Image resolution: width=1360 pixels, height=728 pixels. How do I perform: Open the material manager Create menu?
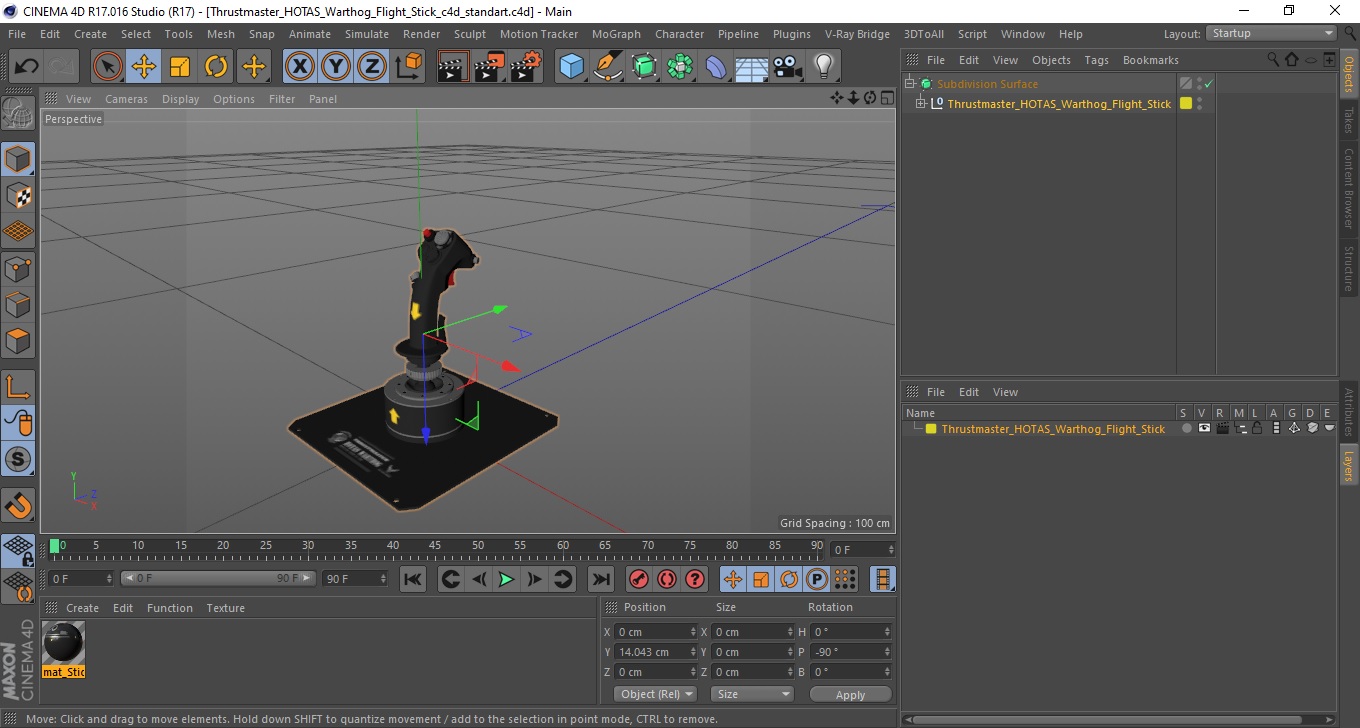(x=82, y=608)
